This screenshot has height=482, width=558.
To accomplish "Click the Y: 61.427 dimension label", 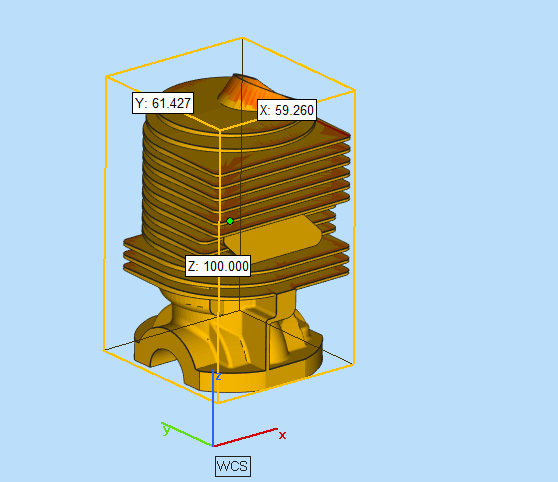I will 163,103.
